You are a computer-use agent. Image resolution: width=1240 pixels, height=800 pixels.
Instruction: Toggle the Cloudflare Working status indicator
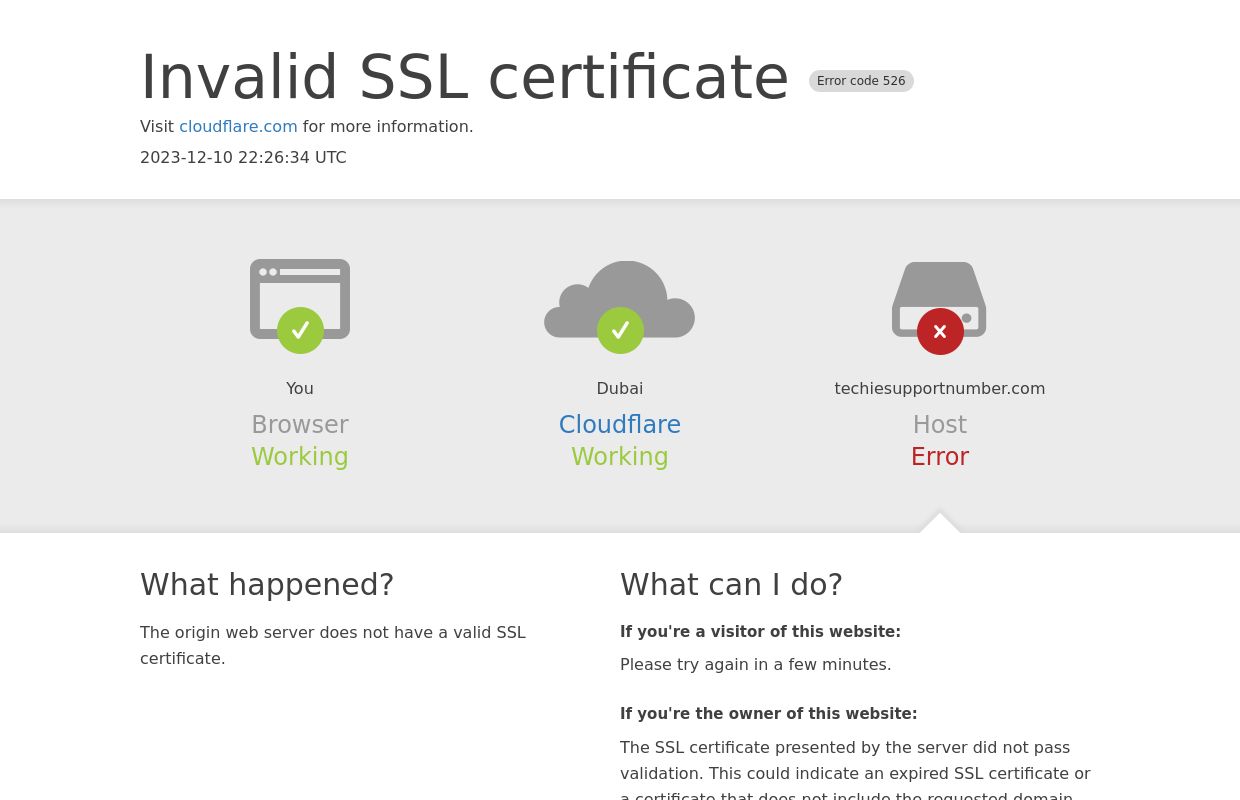tap(620, 456)
